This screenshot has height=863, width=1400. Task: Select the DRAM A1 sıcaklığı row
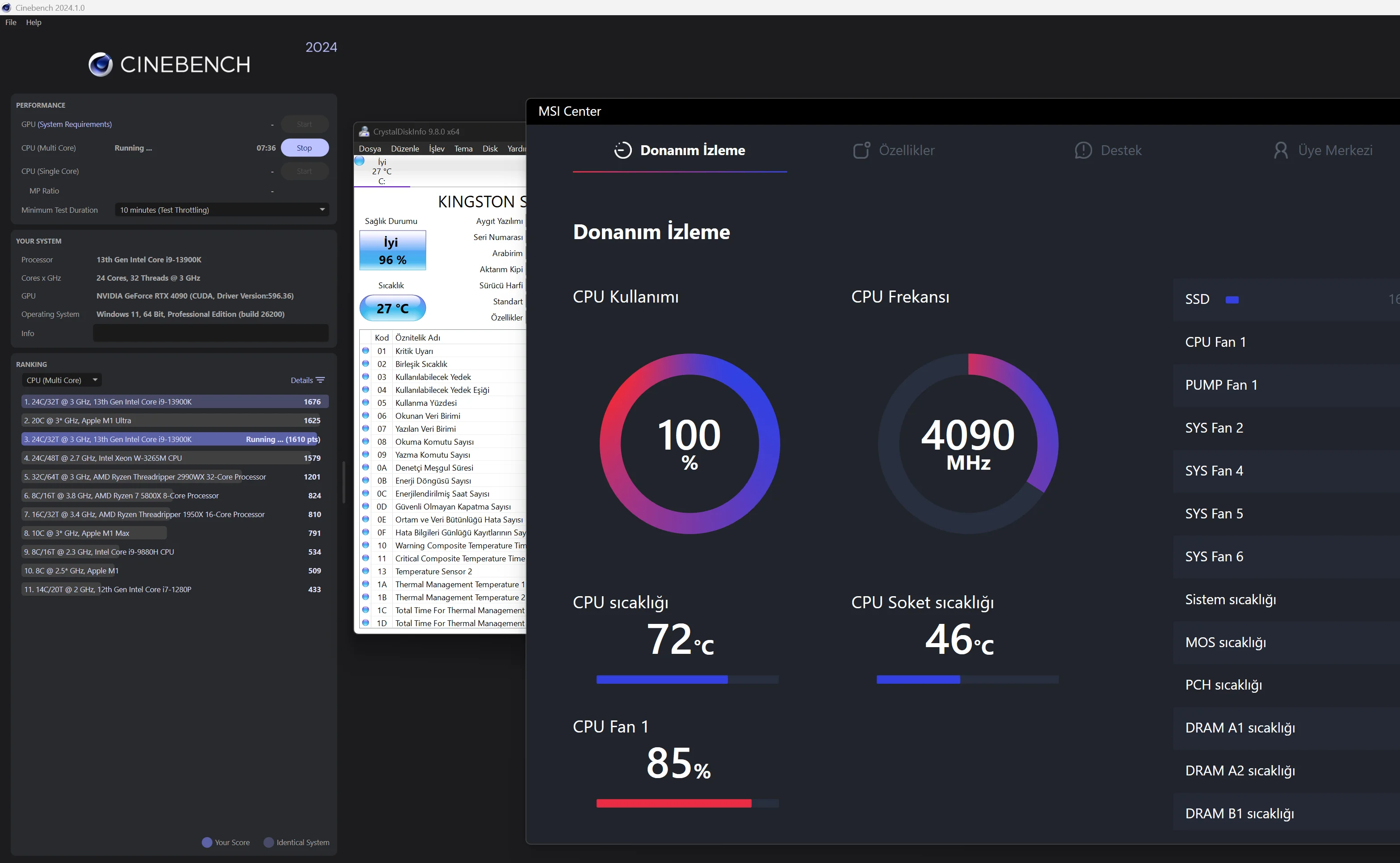1286,728
